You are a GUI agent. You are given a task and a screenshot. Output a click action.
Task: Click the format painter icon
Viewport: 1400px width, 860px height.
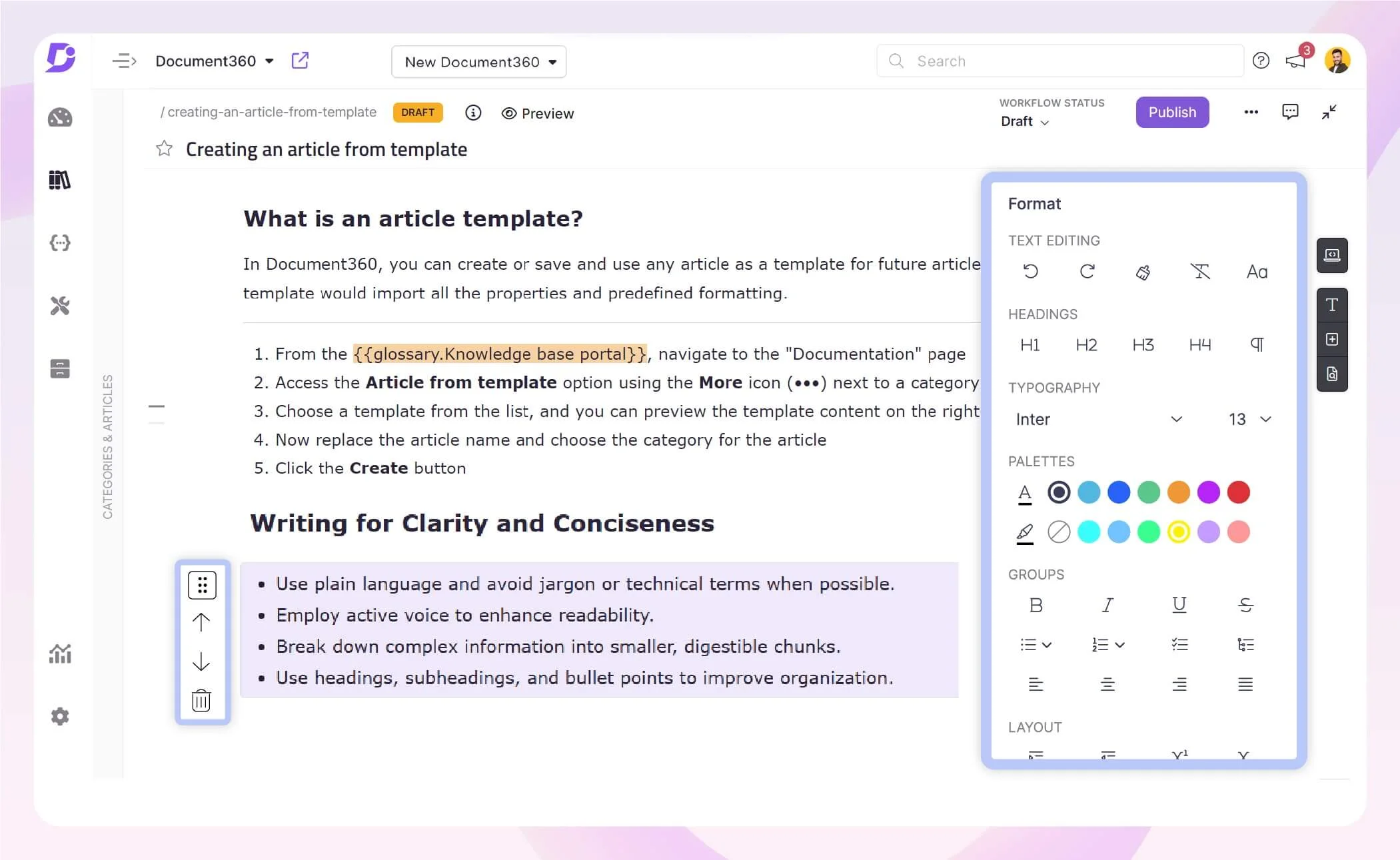1143,272
